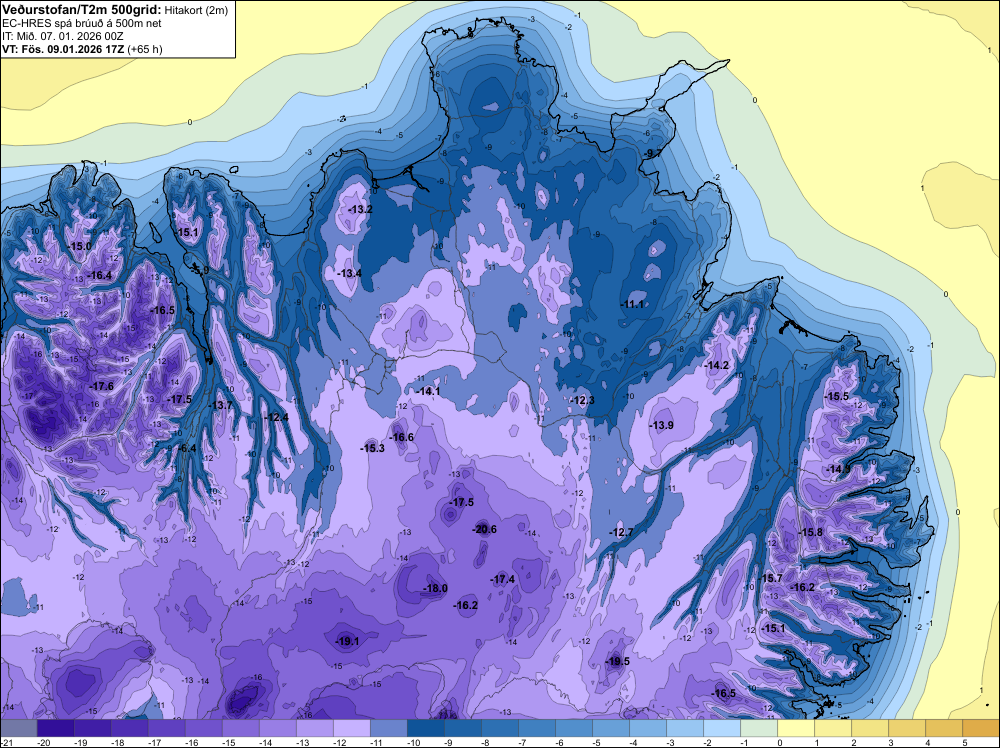Click the -15.5 temperature label
This screenshot has width=1000, height=748.
[837, 397]
